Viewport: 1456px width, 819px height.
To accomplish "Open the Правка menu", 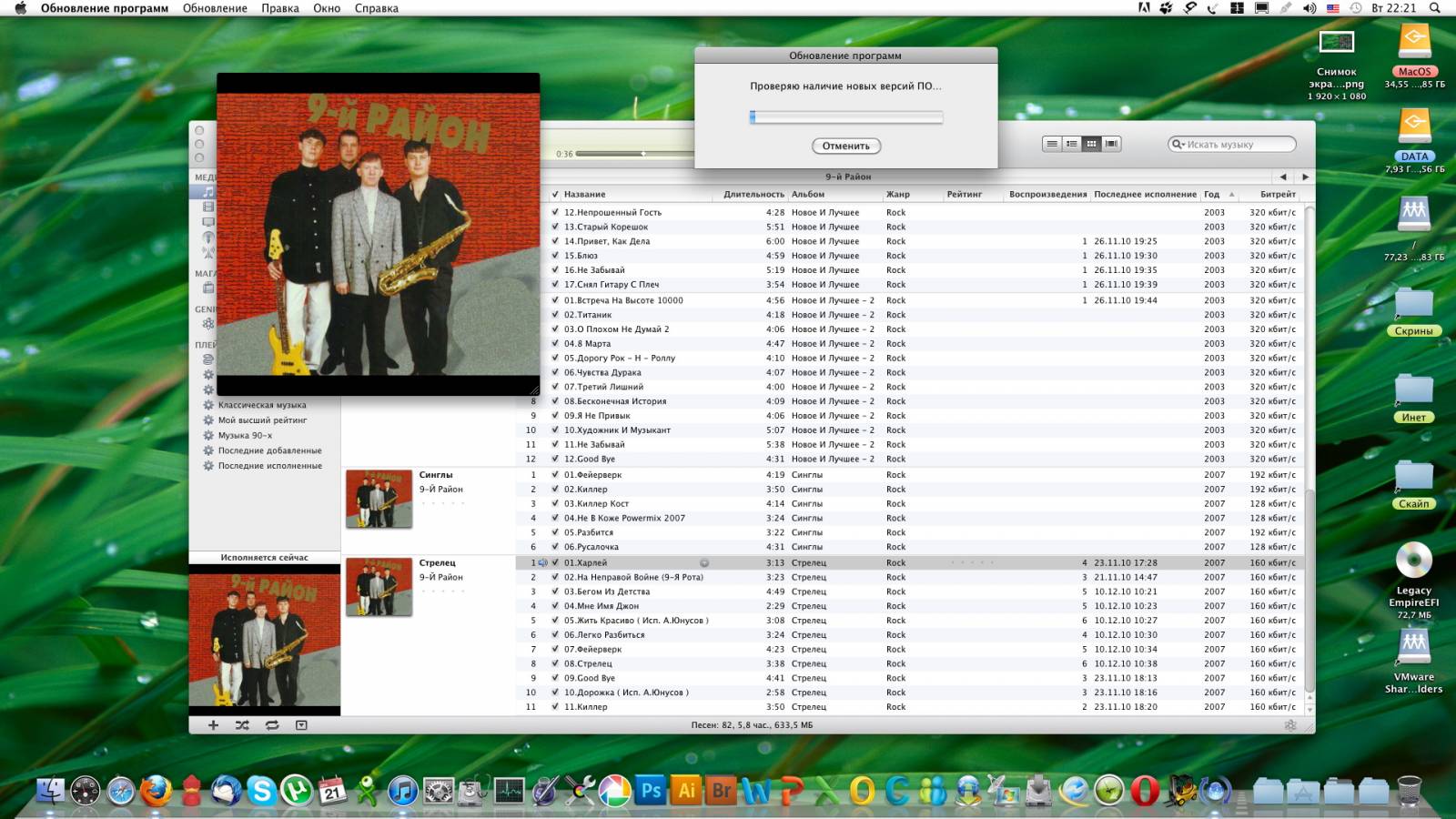I will pyautogui.click(x=280, y=8).
